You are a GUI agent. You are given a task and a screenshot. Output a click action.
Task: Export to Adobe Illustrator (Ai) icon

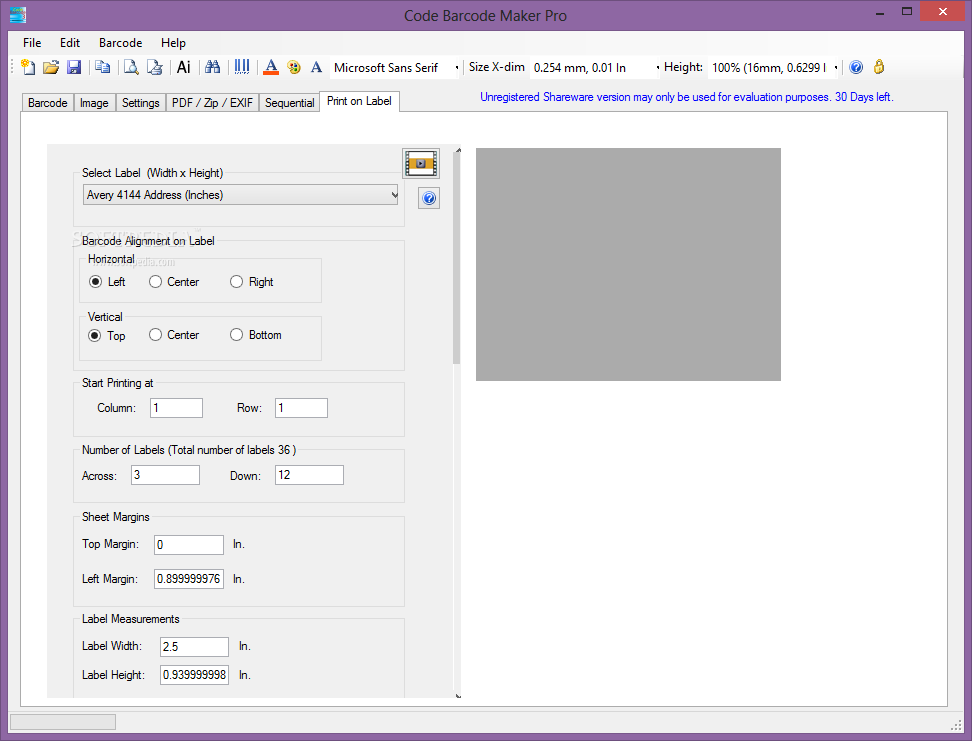pos(183,67)
